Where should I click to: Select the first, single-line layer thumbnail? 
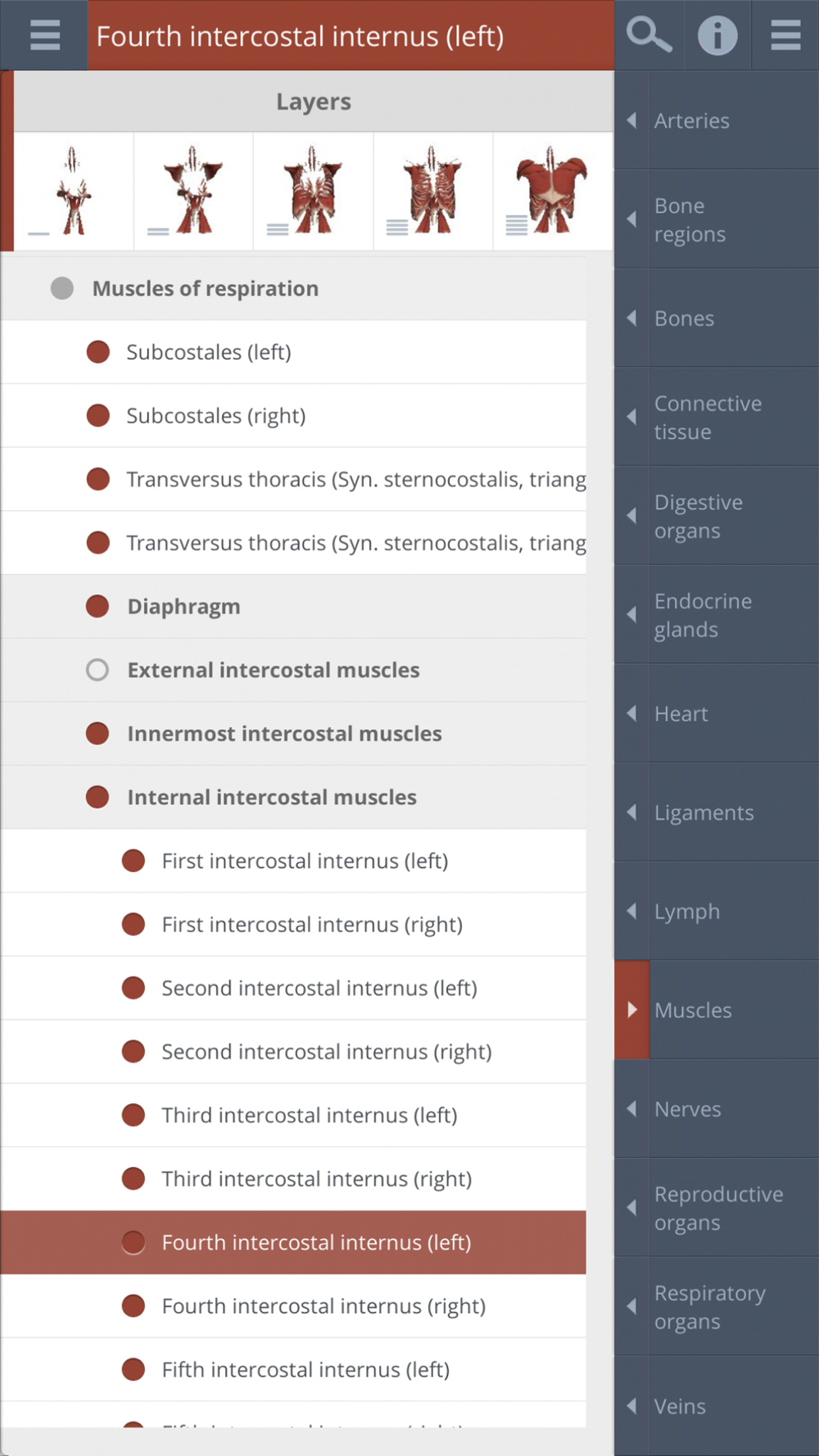(74, 192)
